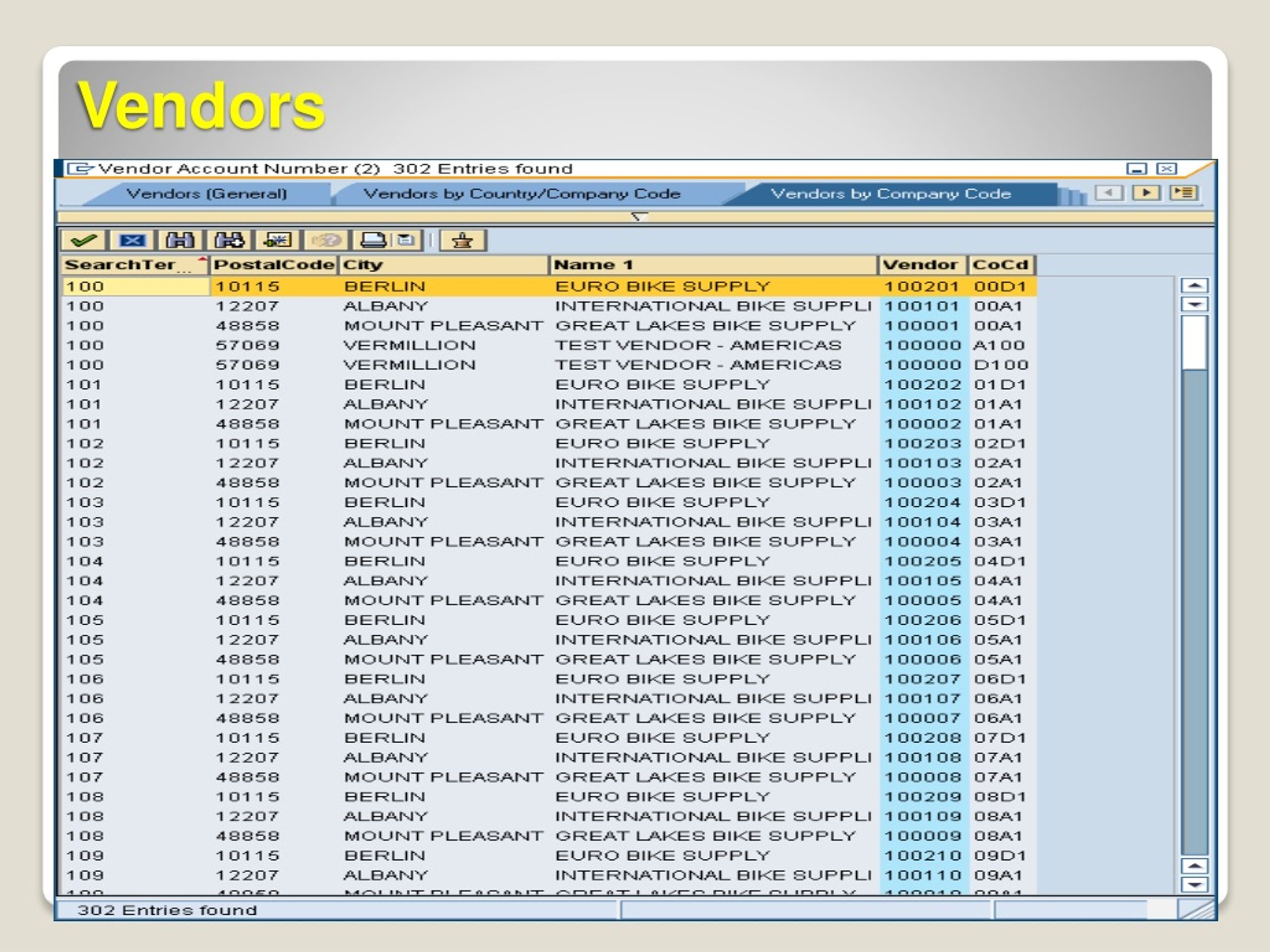The image size is (1270, 952).
Task: Click the CoCd column header
Action: point(1002,265)
